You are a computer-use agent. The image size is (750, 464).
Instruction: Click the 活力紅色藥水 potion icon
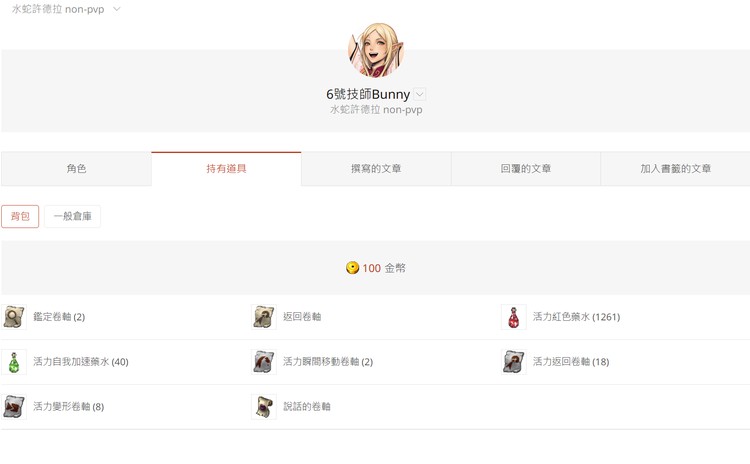(x=514, y=317)
